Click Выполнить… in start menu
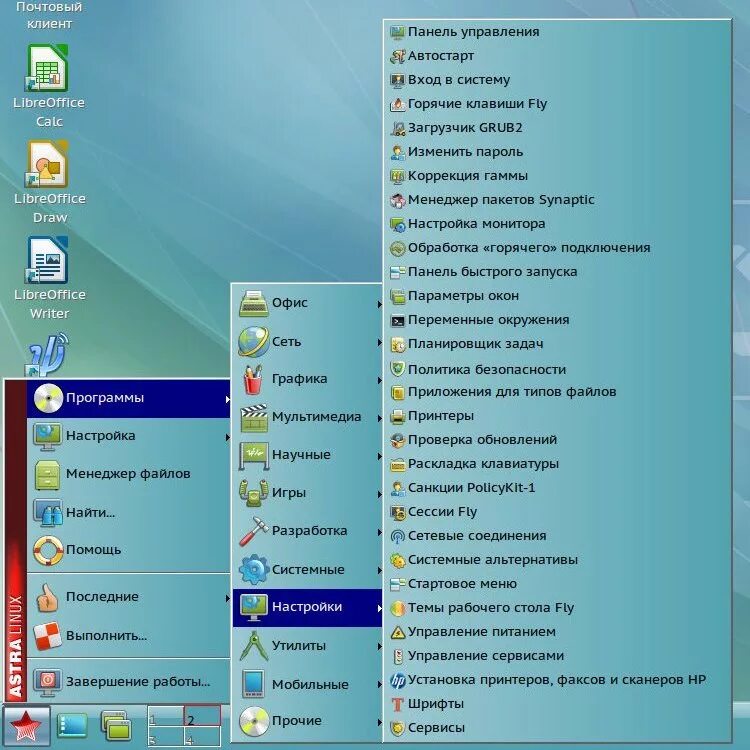750x750 pixels. pos(129,636)
